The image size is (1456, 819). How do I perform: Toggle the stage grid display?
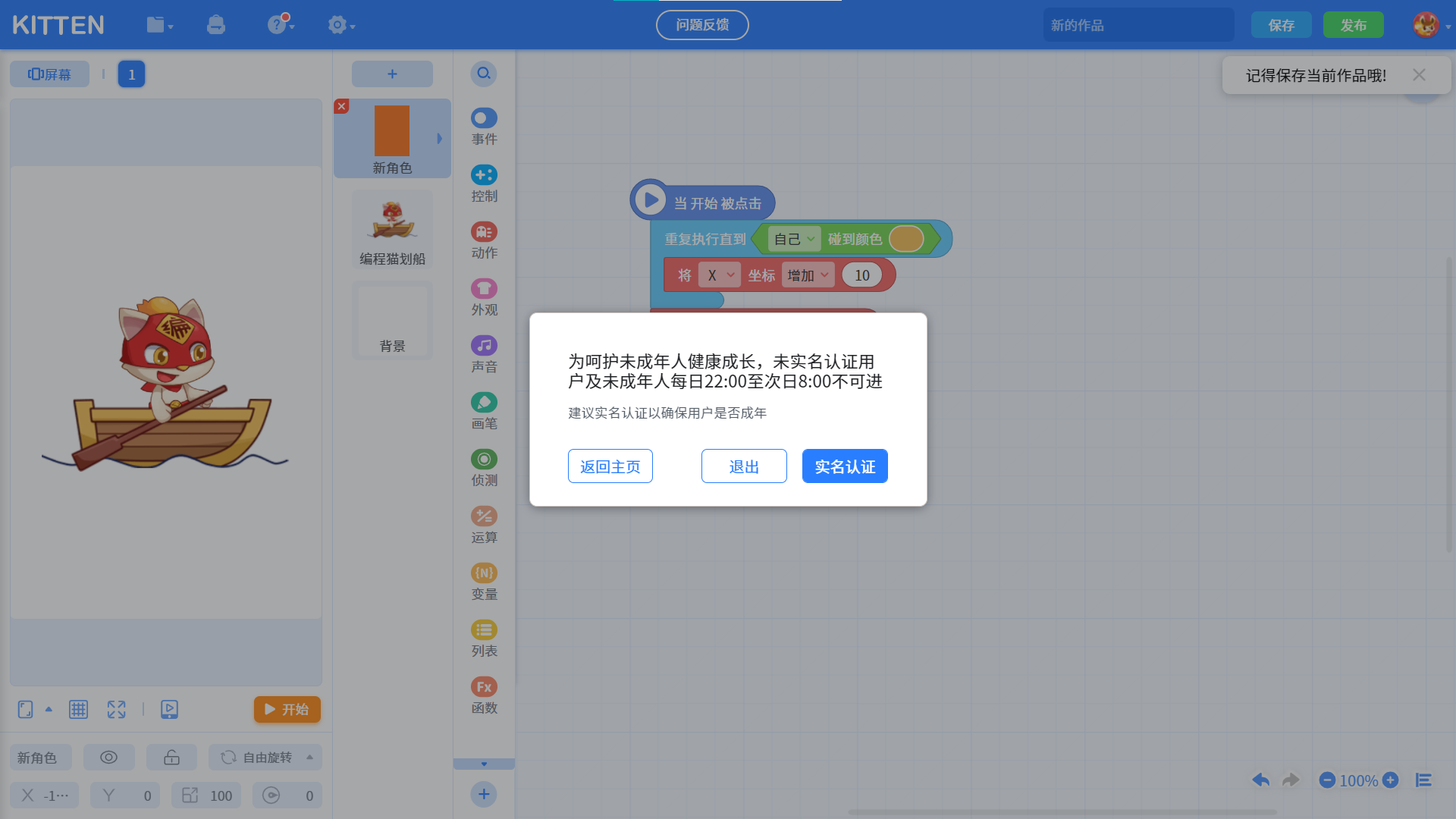[79, 709]
